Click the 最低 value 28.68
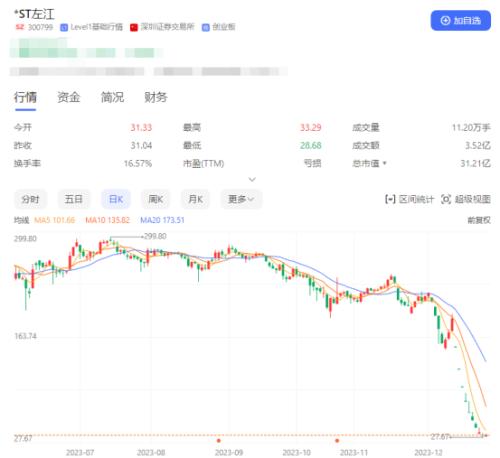 (311, 146)
